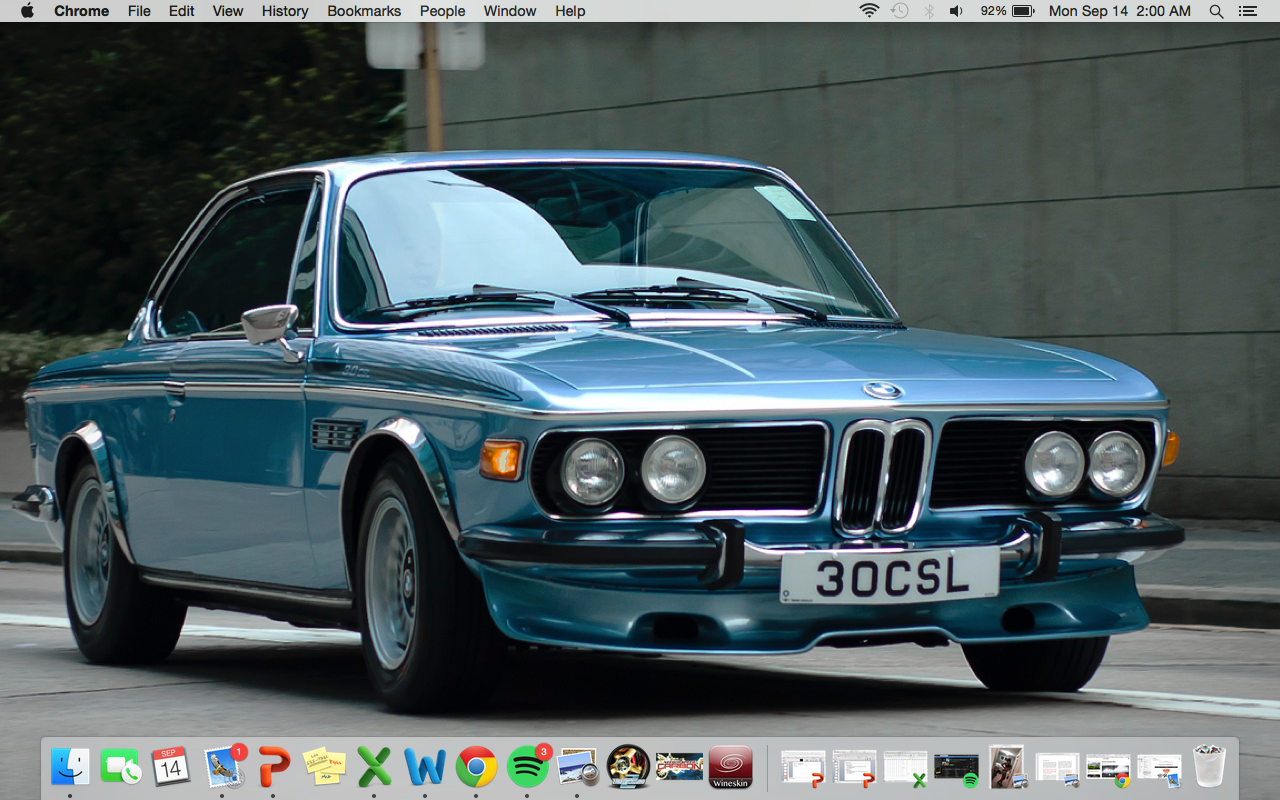Switch to the Preview app in the Dock

pos(578,767)
